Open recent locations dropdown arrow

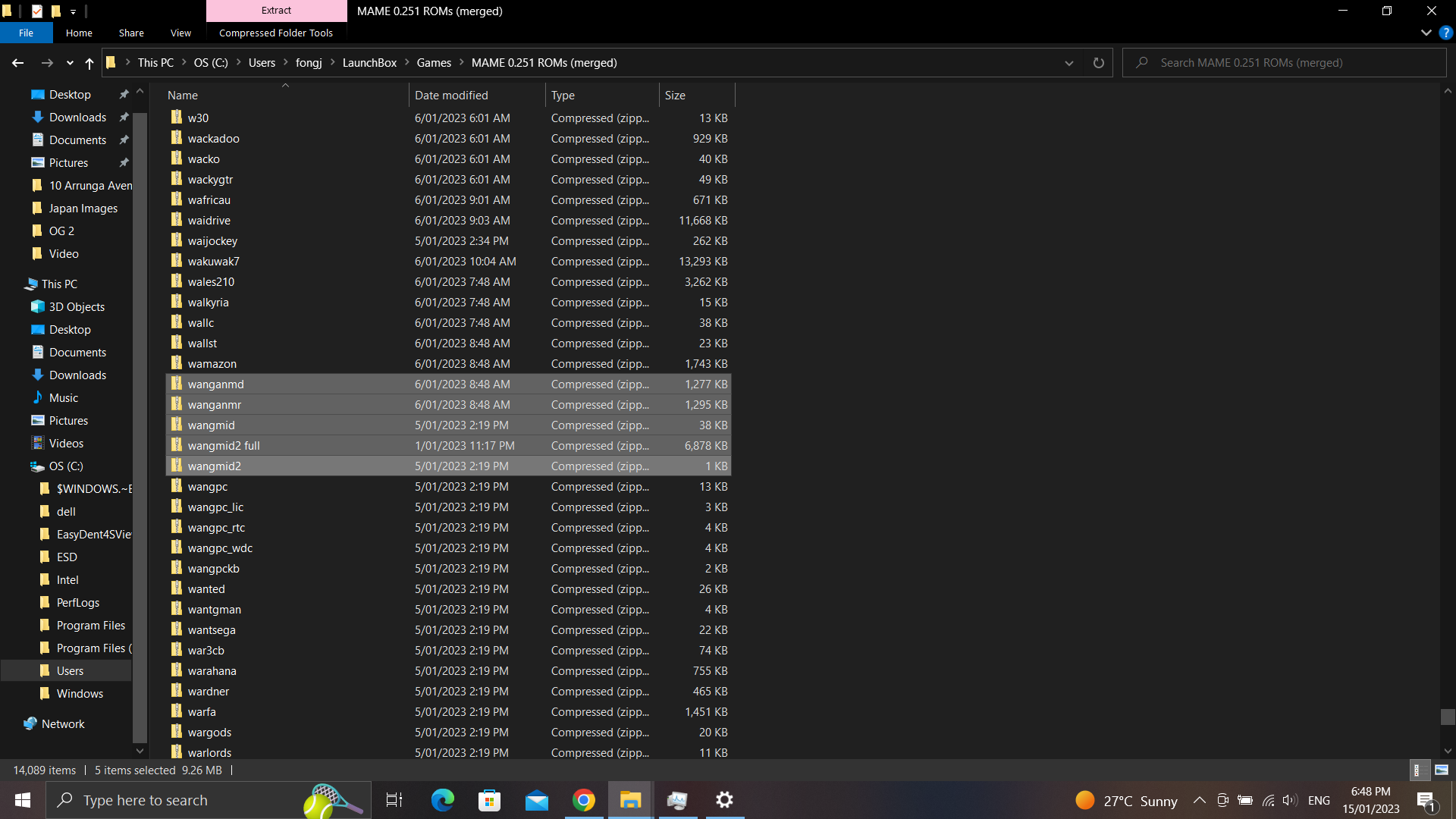[70, 63]
